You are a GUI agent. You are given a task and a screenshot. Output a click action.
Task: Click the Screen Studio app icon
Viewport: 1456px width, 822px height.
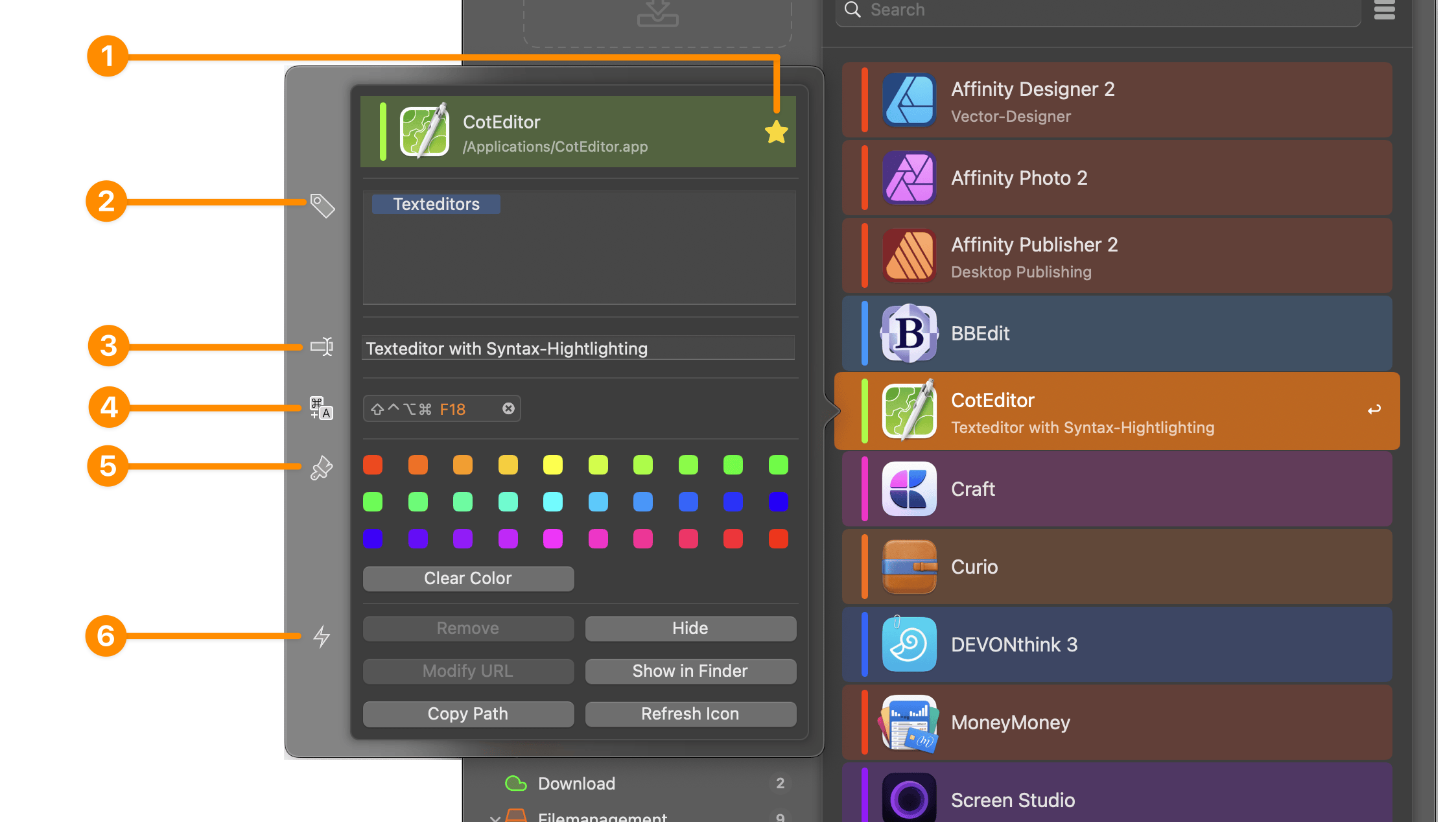click(909, 799)
